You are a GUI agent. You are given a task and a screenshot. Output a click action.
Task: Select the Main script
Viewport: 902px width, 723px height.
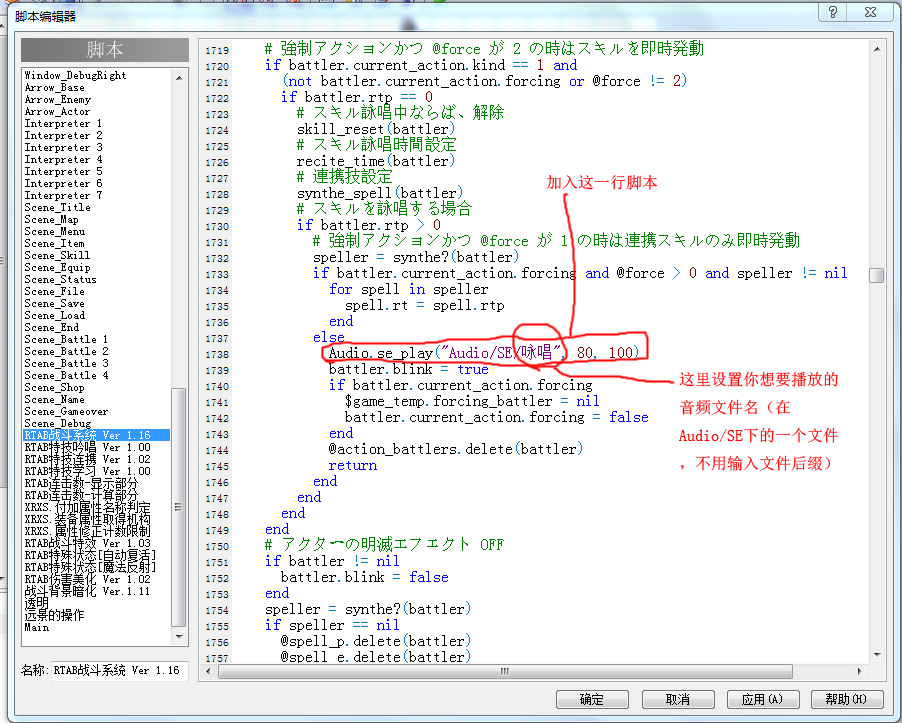coord(37,628)
